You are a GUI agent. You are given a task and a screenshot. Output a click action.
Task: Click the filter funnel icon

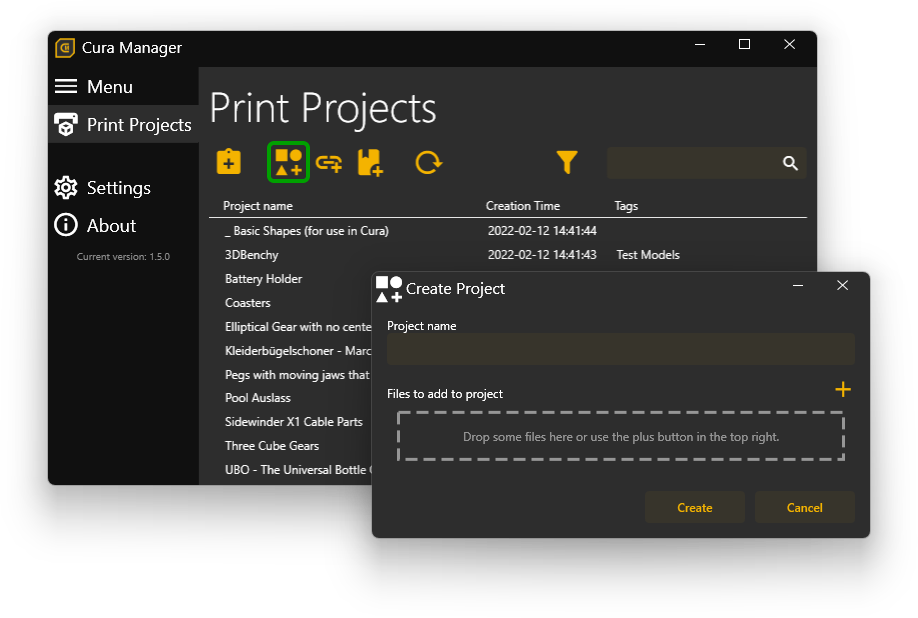[x=567, y=162]
